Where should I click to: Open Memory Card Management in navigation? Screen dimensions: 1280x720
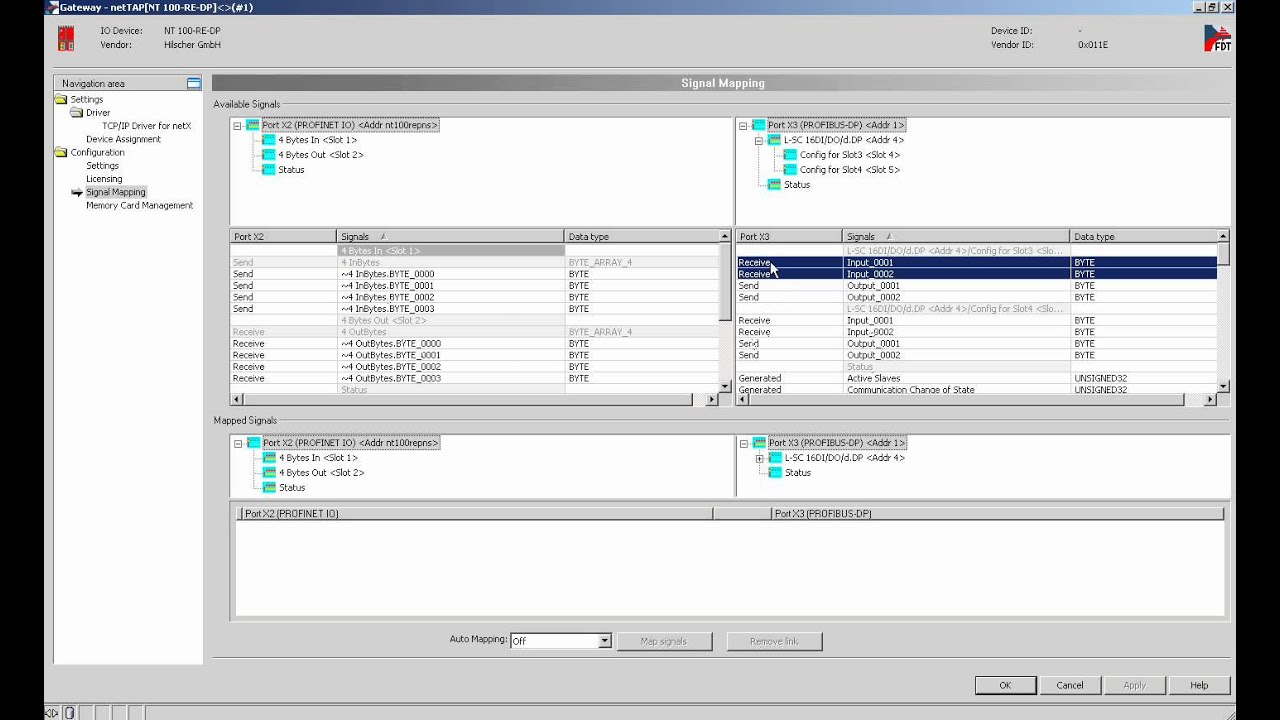pos(139,205)
